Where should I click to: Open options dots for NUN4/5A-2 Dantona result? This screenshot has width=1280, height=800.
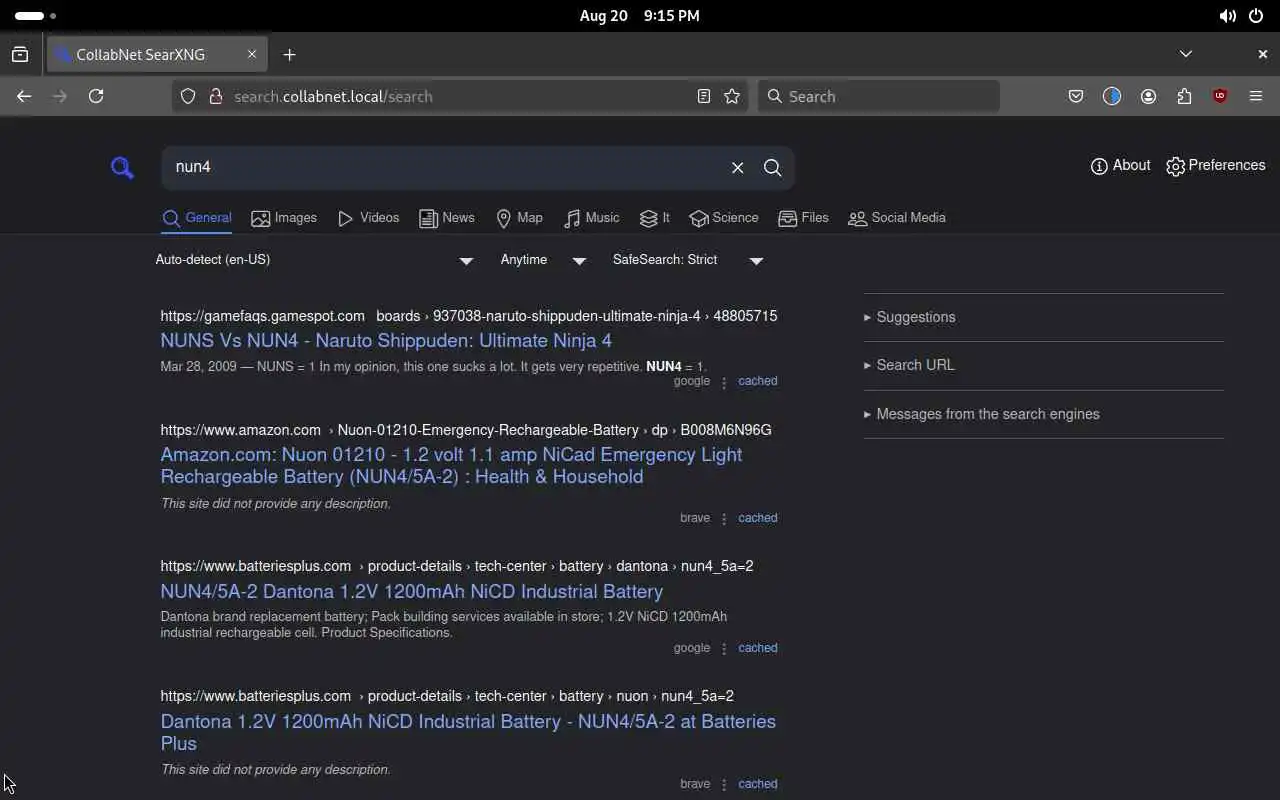coord(724,649)
